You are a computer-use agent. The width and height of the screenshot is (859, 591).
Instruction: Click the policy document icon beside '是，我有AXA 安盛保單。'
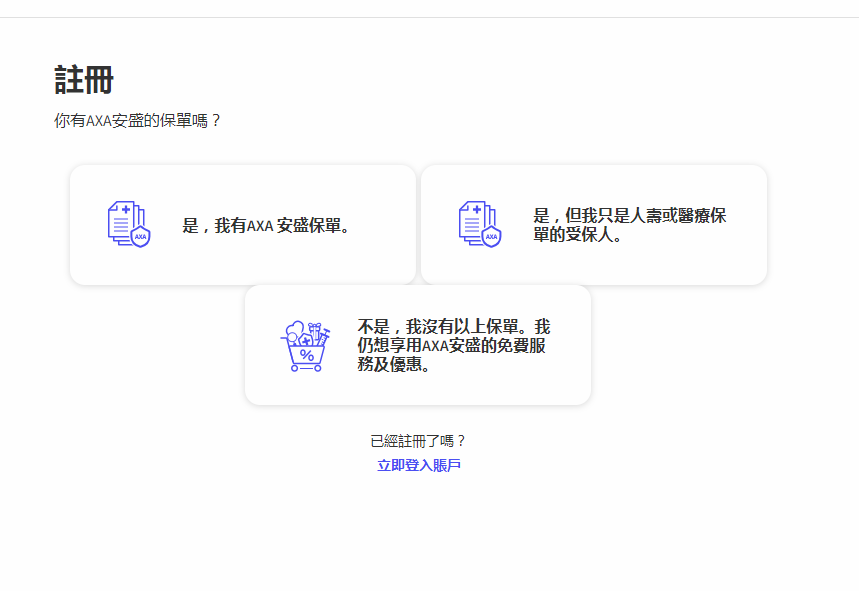click(129, 224)
